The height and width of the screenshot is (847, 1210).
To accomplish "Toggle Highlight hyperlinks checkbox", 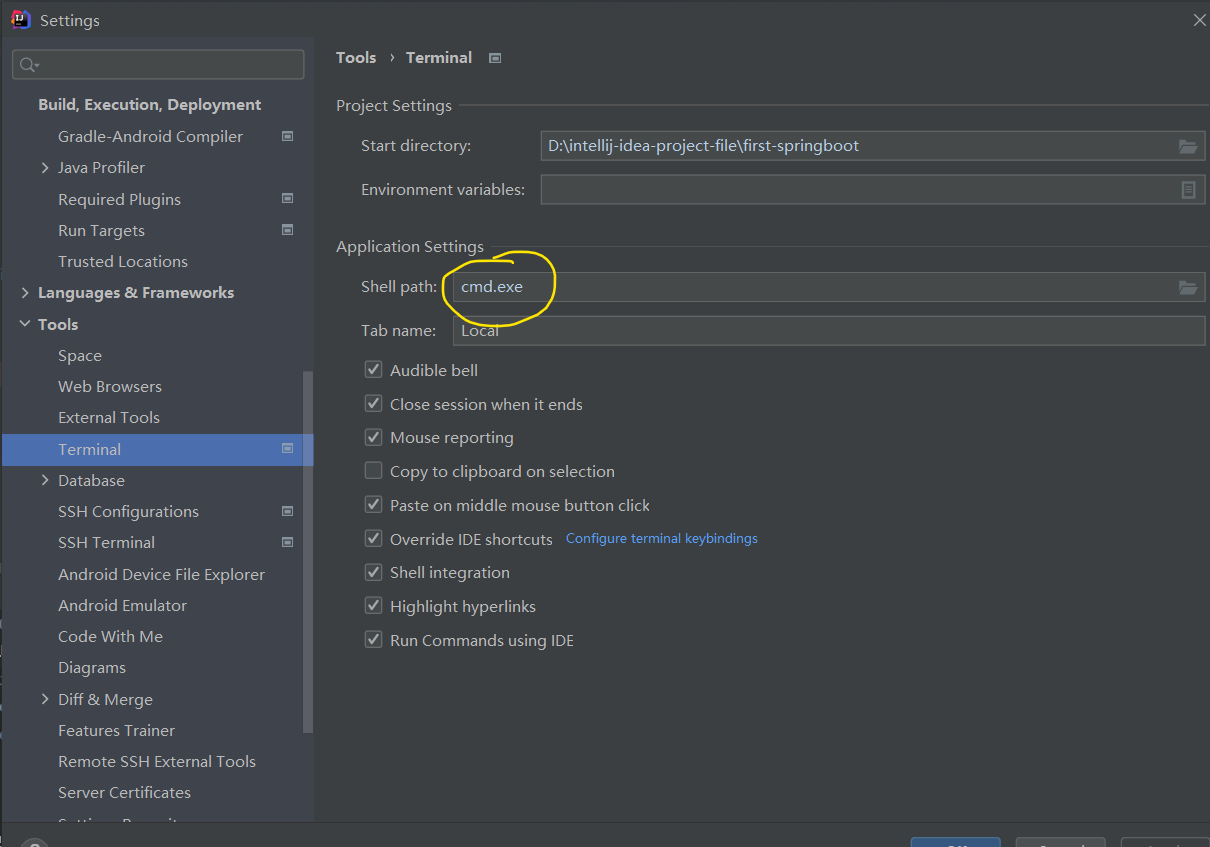I will (x=373, y=606).
